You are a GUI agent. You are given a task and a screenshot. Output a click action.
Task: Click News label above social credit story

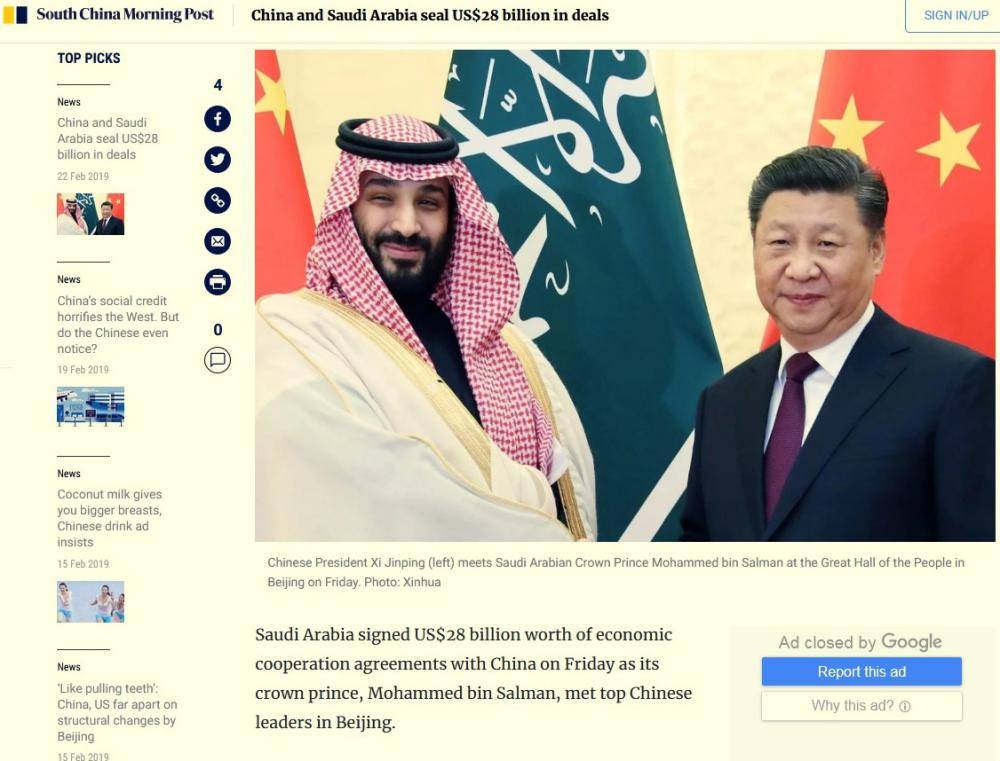click(x=69, y=279)
